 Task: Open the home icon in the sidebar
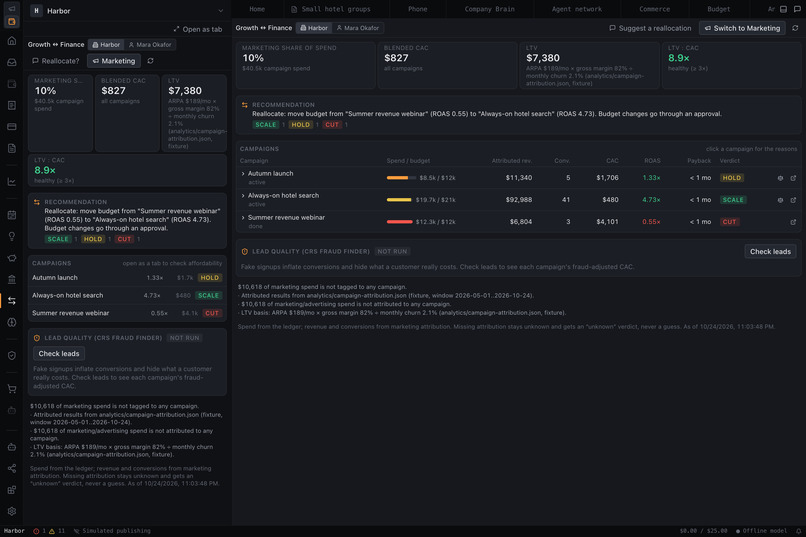tap(11, 41)
